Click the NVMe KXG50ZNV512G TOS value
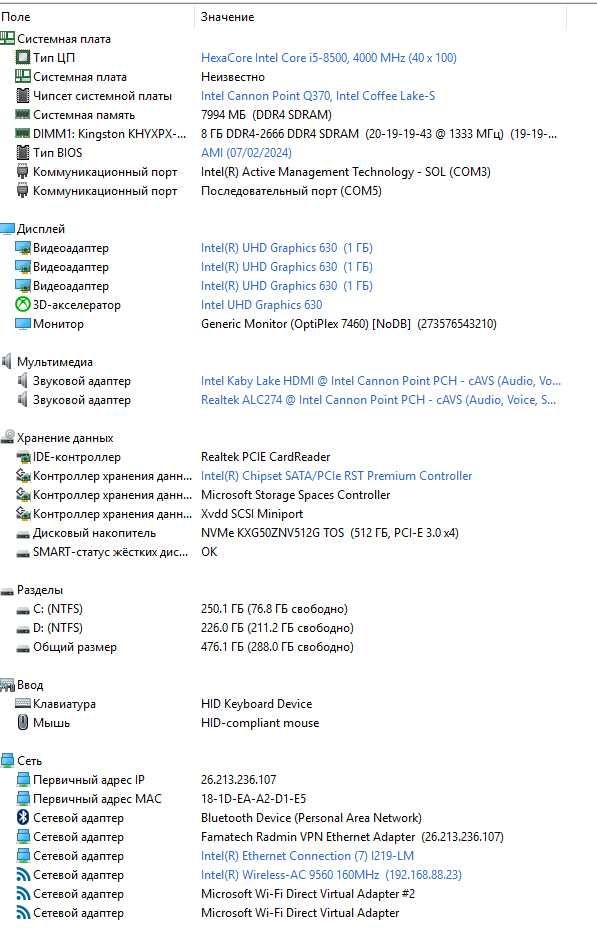Screen dimensions: 597x938 330,532
